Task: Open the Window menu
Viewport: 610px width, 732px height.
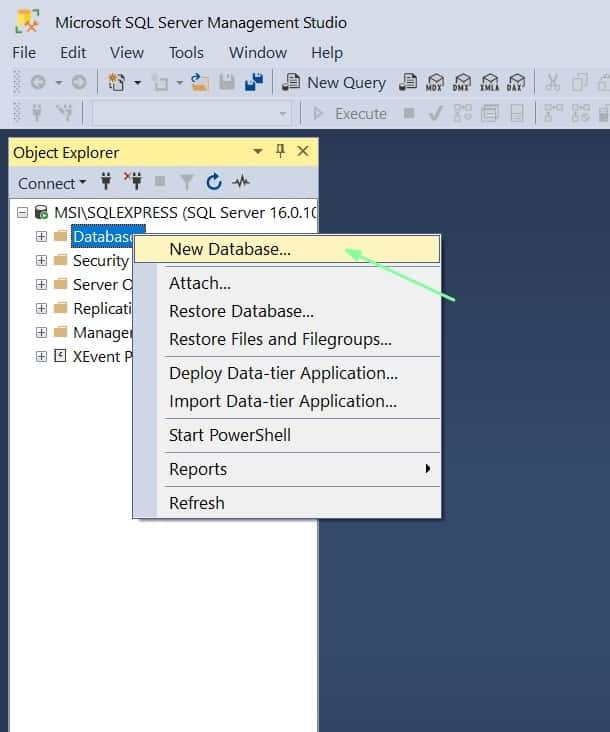Action: click(x=258, y=53)
